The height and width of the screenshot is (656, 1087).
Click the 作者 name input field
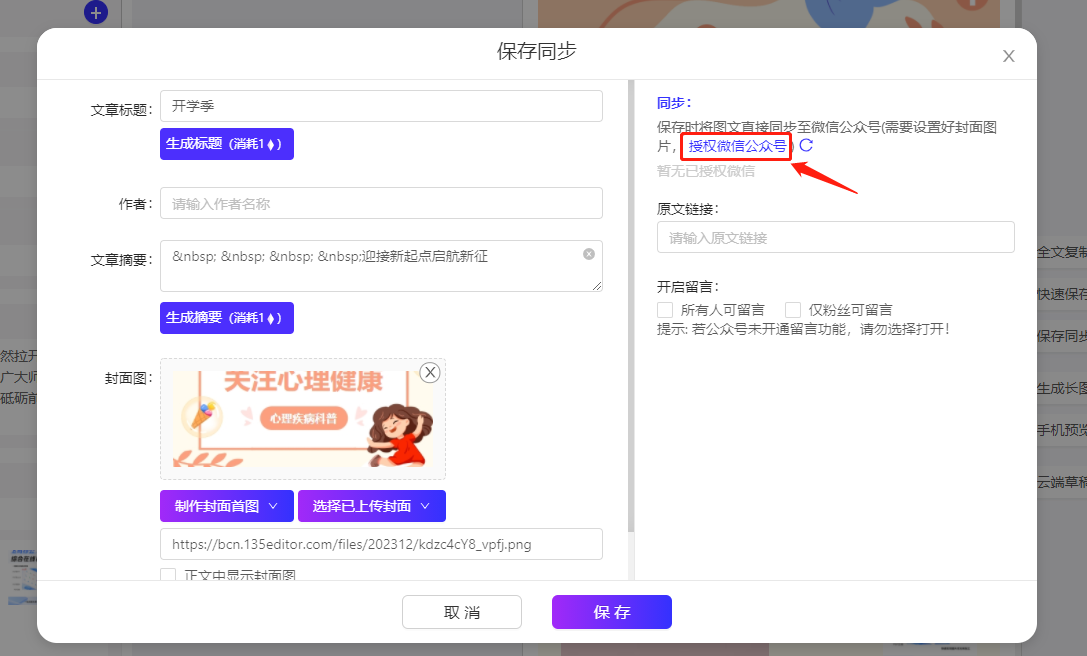(x=380, y=203)
